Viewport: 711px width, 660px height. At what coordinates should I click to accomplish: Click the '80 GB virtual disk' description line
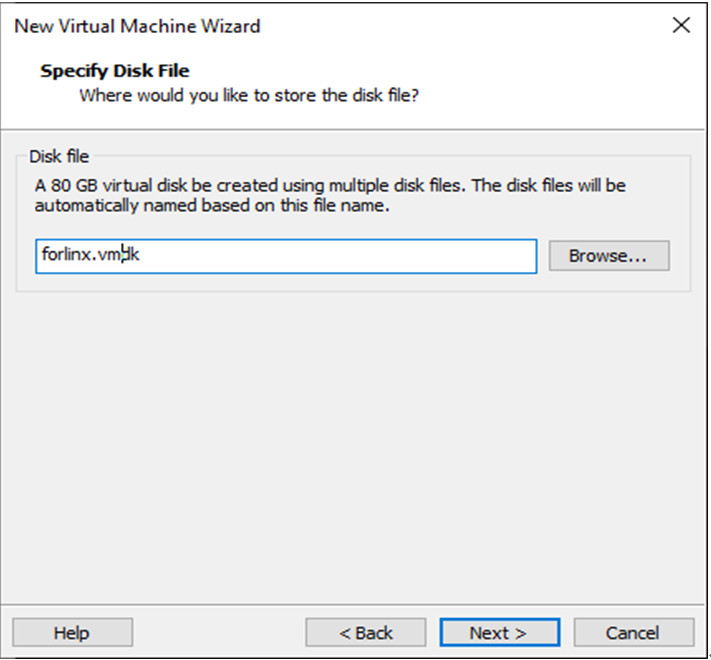pyautogui.click(x=330, y=186)
